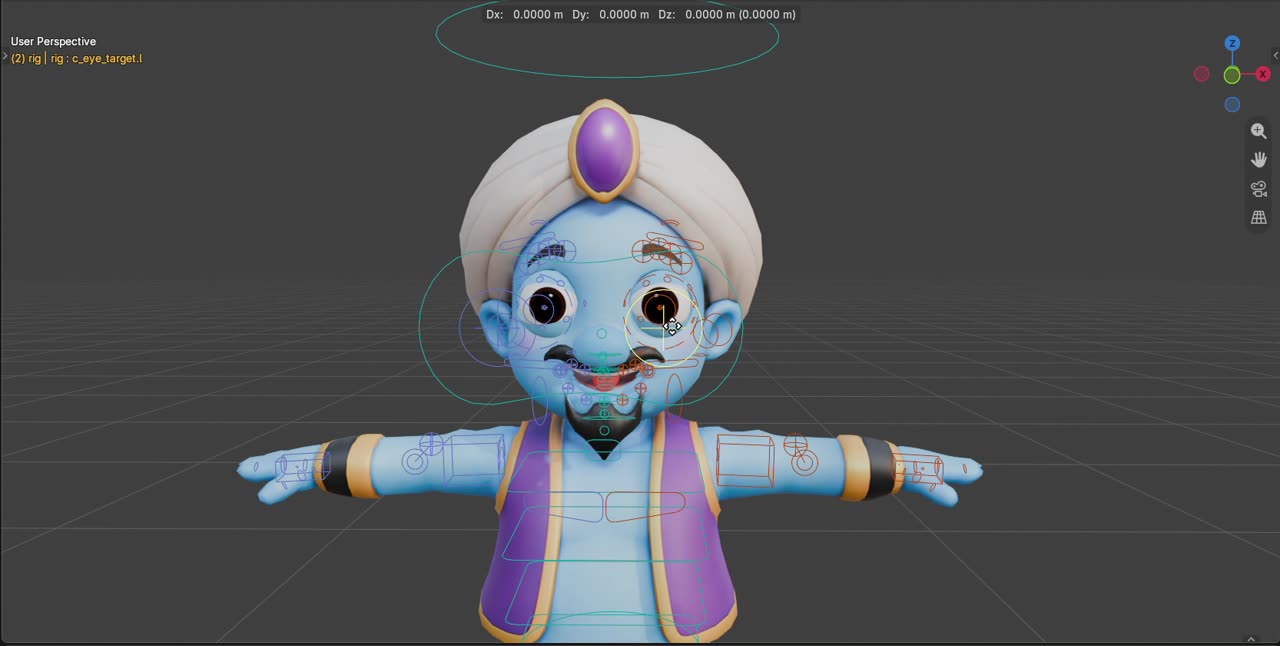
Task: Click the red X axis on navigation gizmo
Action: point(1263,74)
